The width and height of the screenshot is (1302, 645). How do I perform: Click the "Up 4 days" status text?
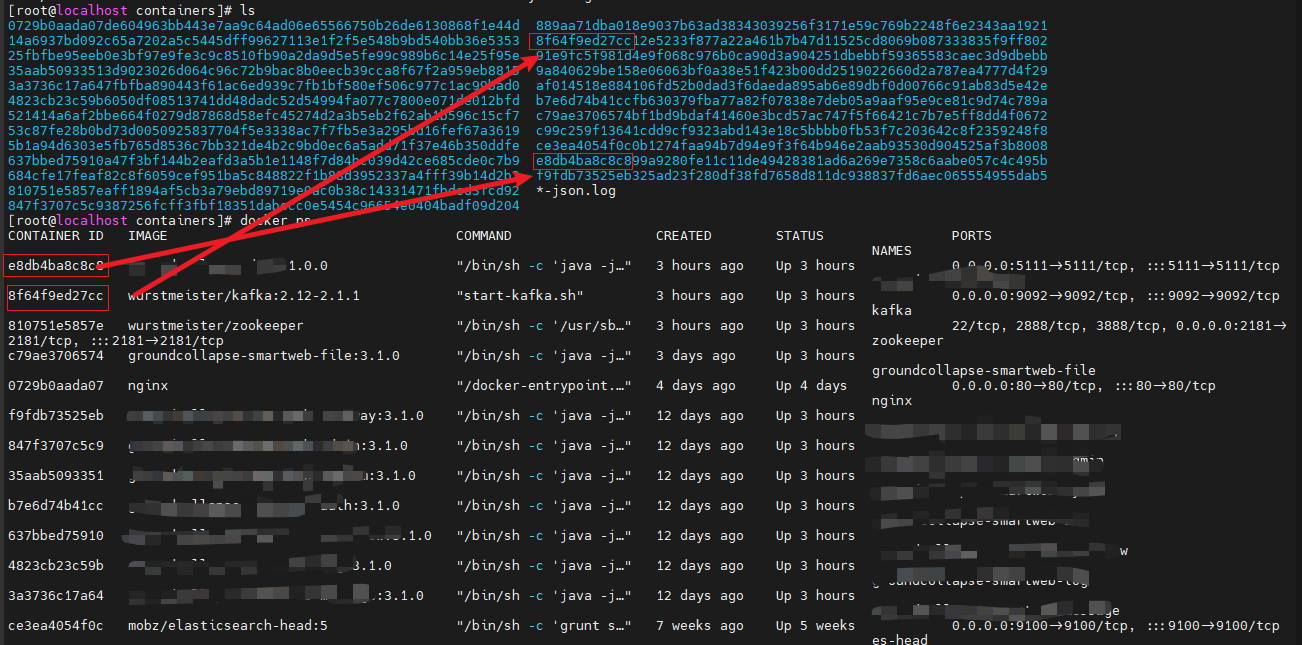(x=812, y=386)
